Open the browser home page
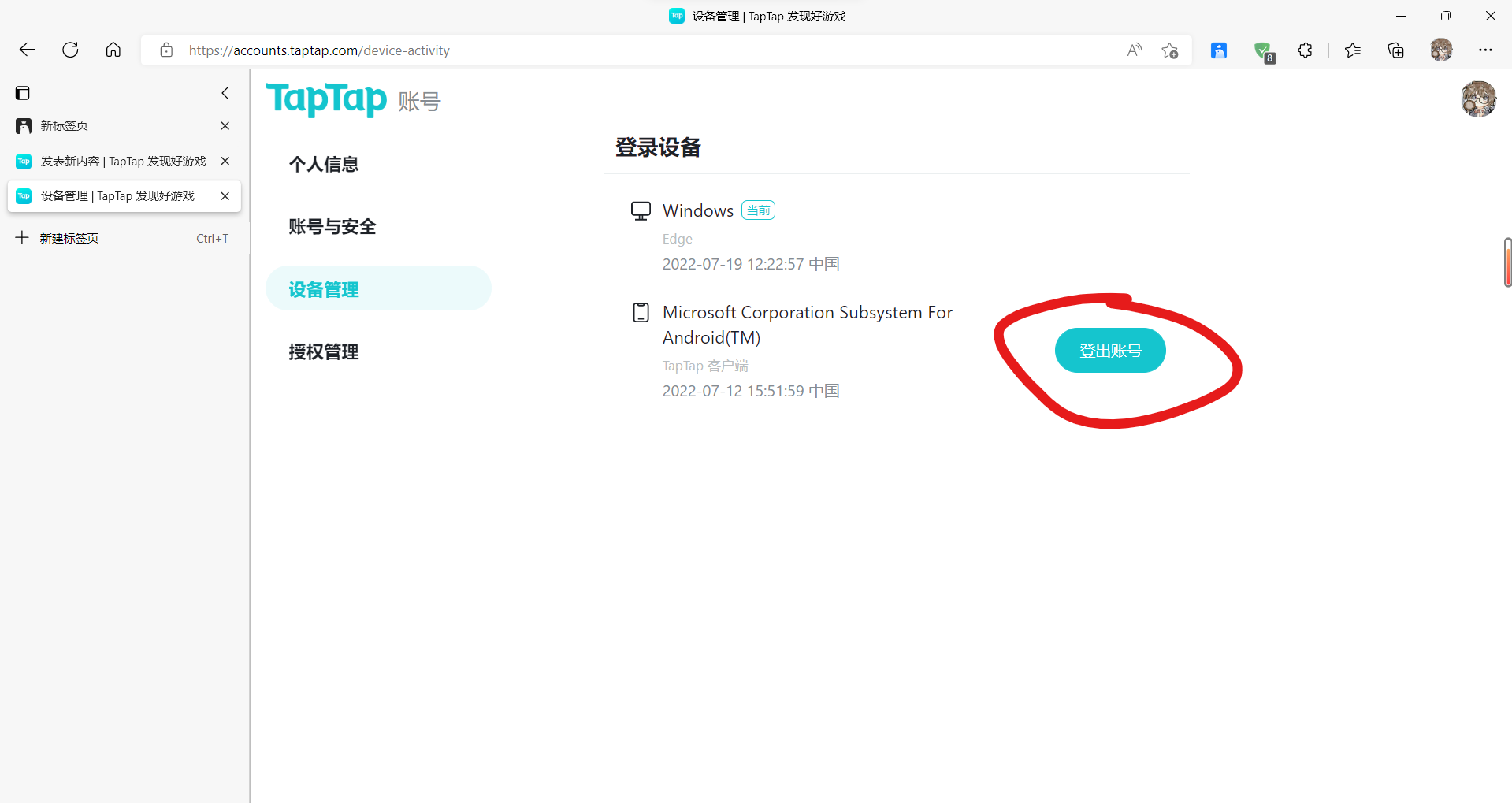Screen dimensions: 1512x803 click(x=113, y=50)
